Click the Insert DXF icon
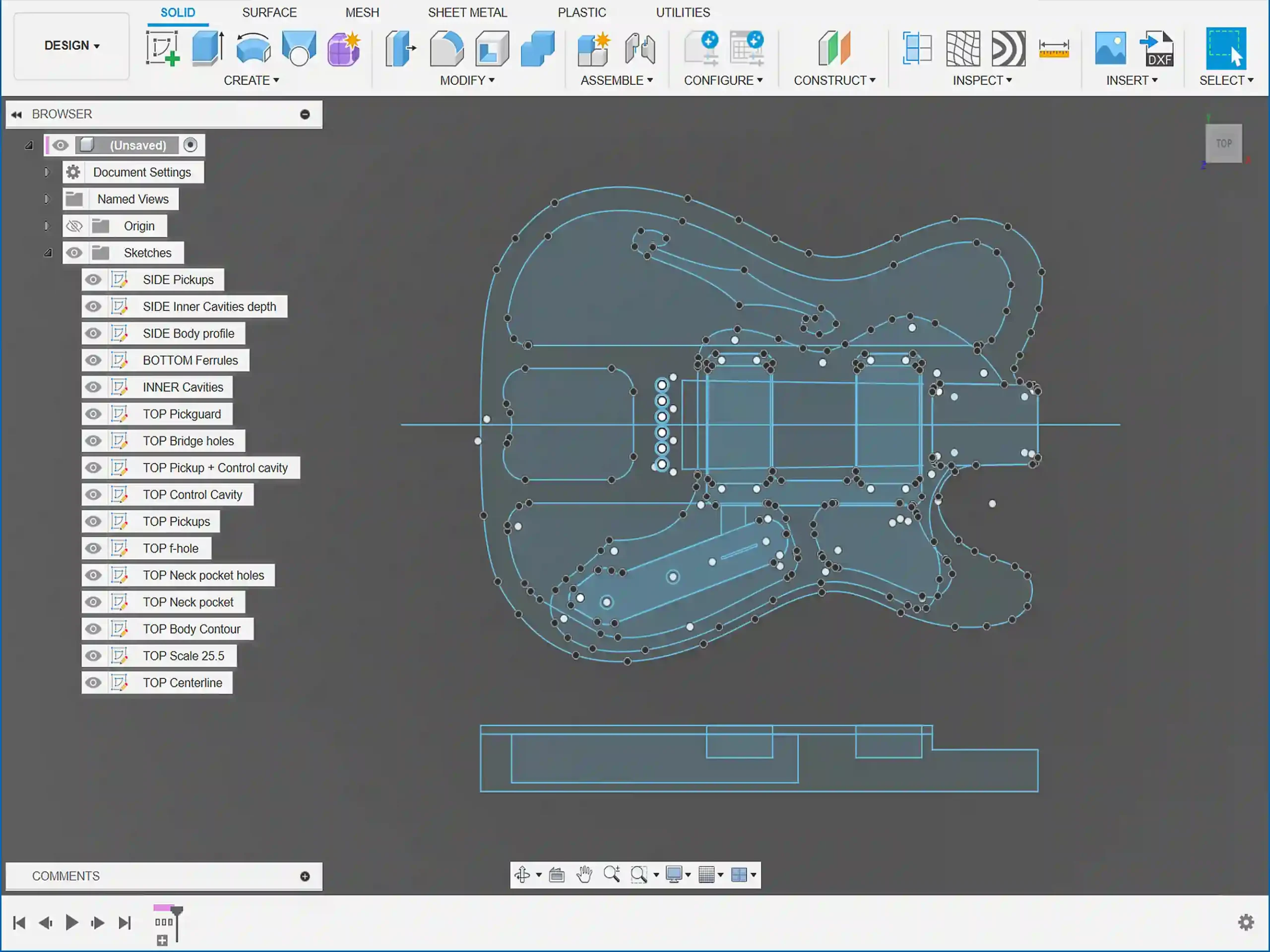 (x=1156, y=48)
